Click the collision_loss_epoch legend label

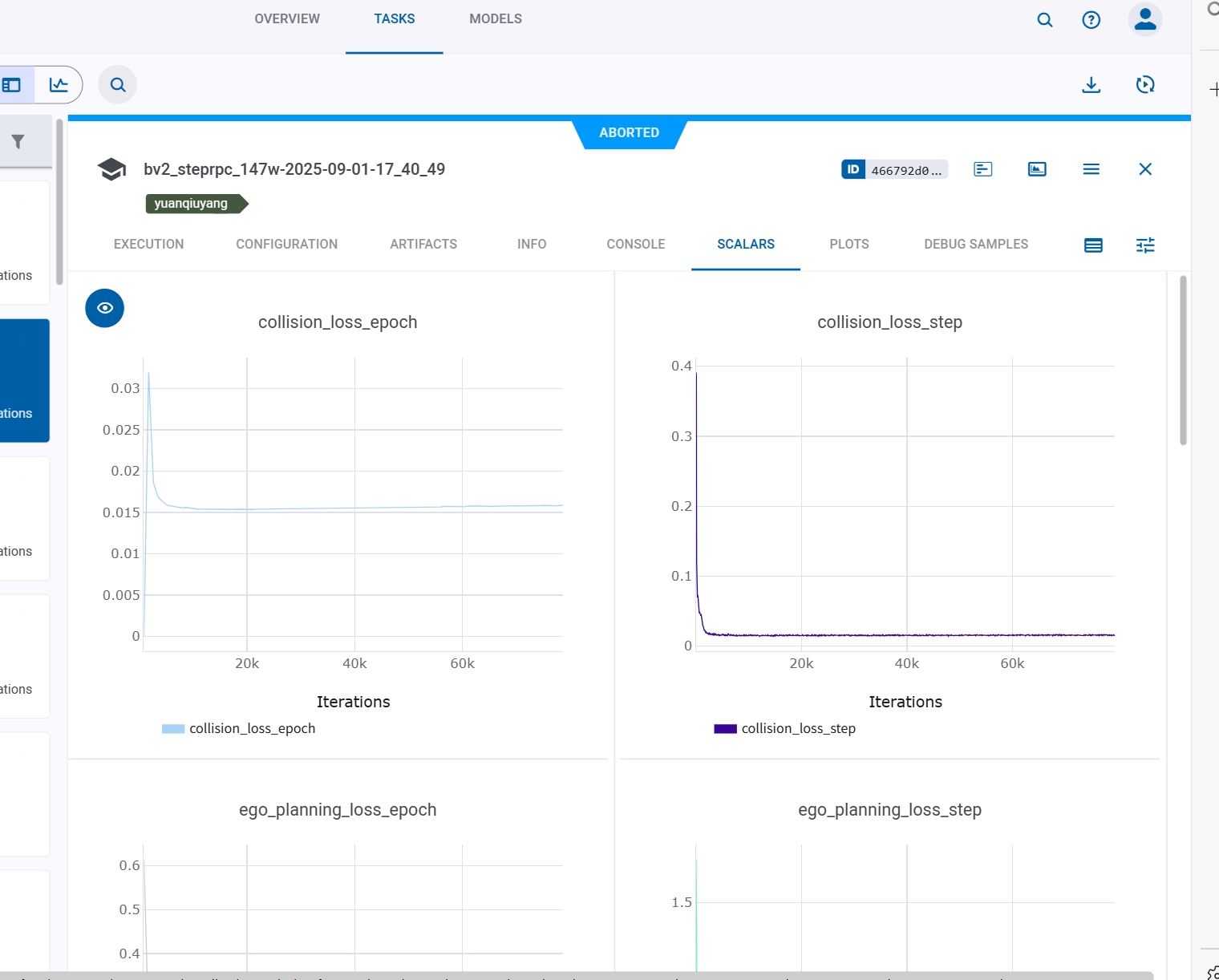coord(252,728)
